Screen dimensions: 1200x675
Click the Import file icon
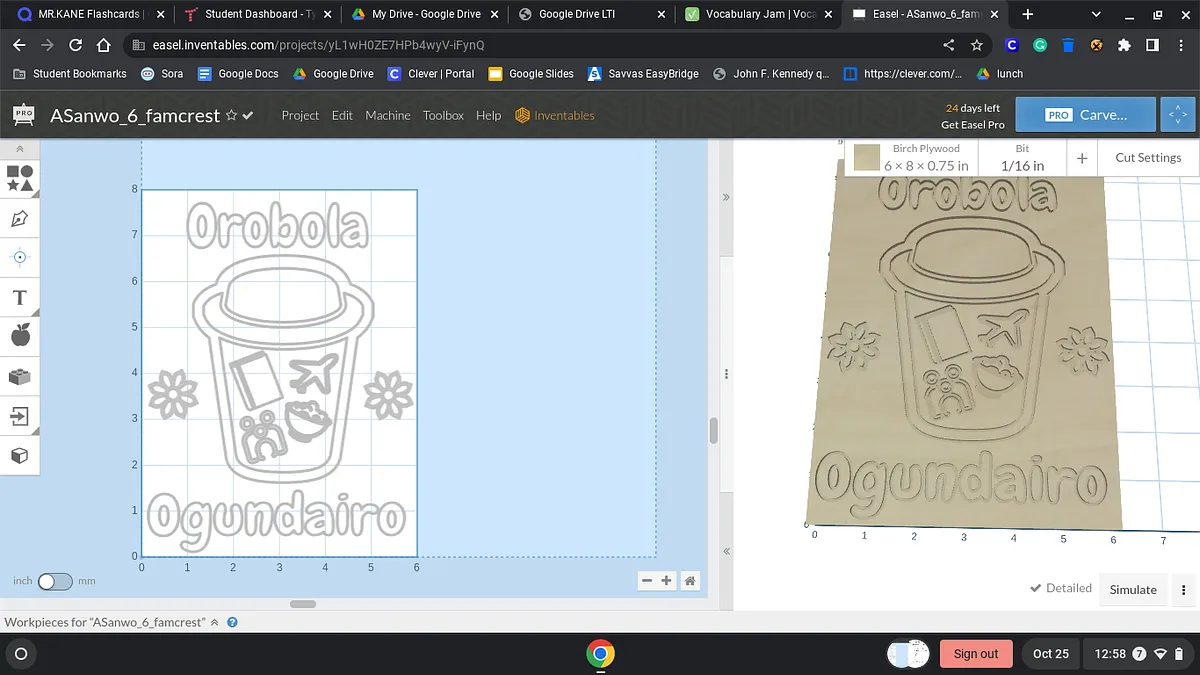click(x=20, y=415)
